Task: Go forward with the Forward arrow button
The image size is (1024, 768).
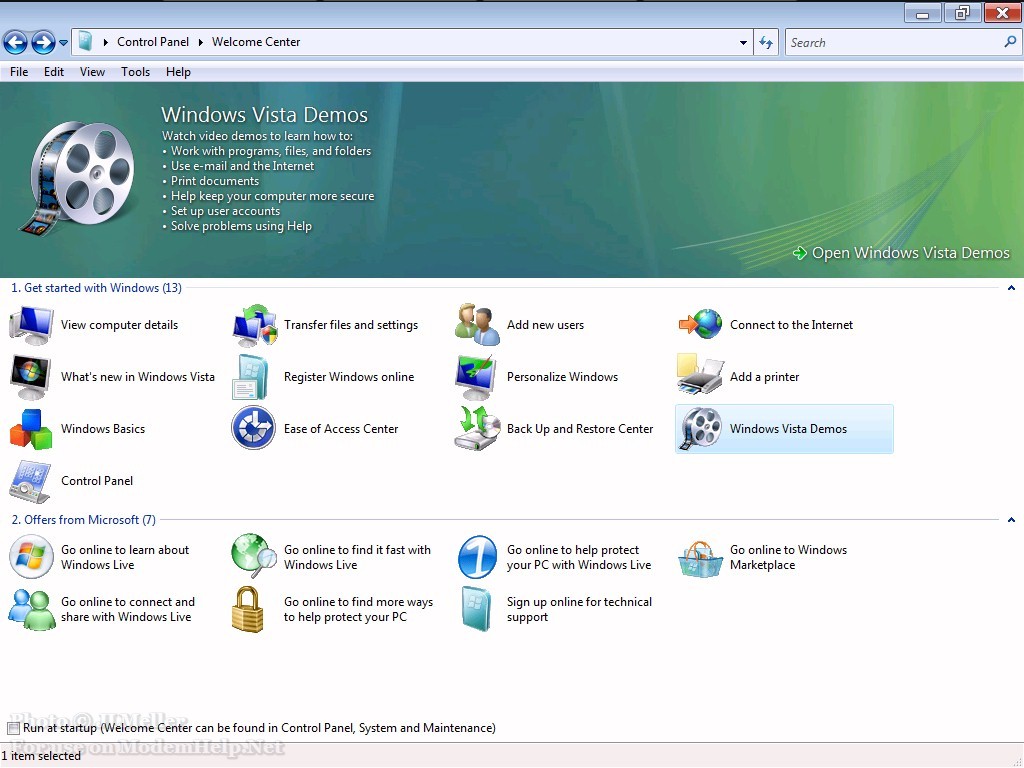Action: [43, 43]
